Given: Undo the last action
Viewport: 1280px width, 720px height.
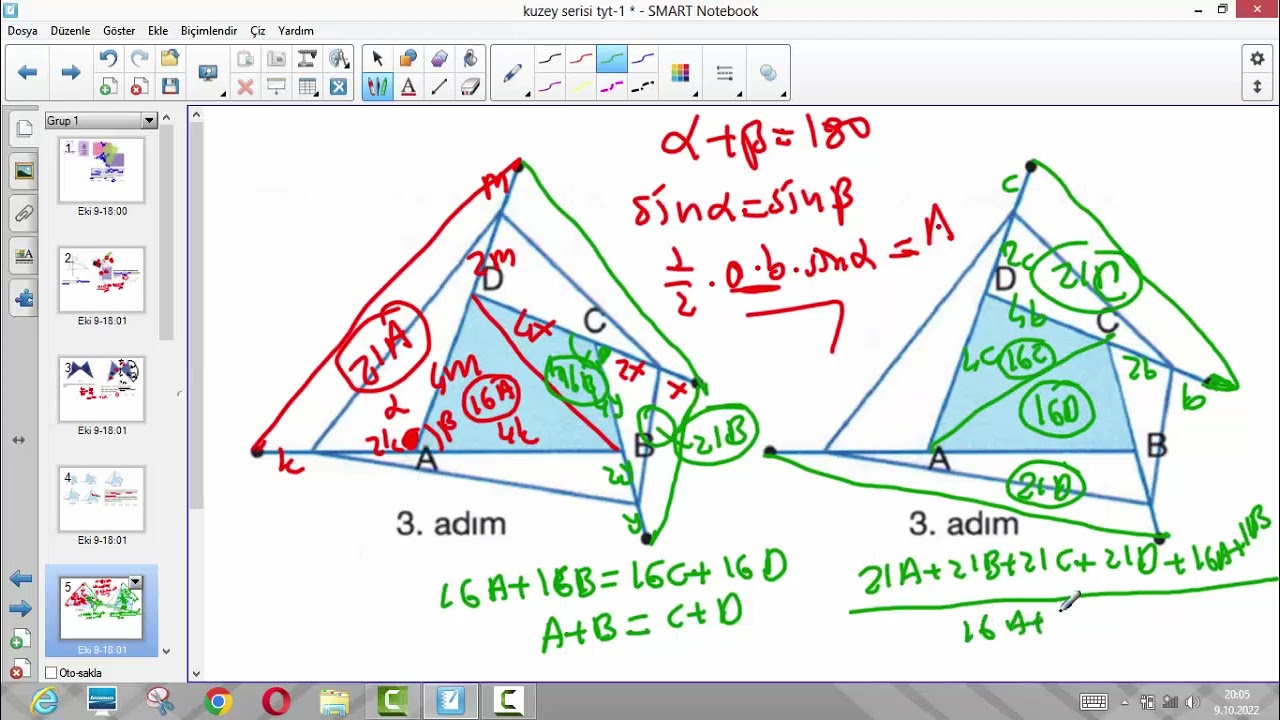Looking at the screenshot, I should pyautogui.click(x=108, y=59).
